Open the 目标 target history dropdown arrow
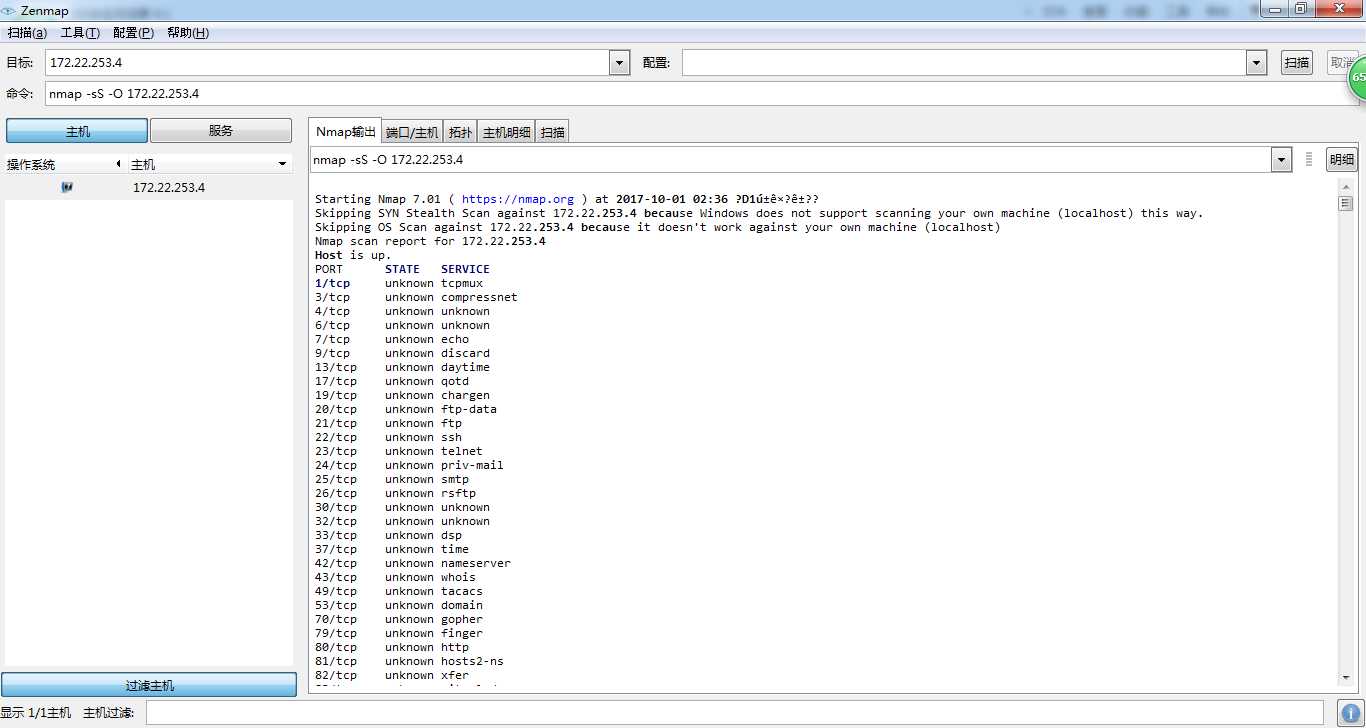This screenshot has height=728, width=1366. click(620, 63)
